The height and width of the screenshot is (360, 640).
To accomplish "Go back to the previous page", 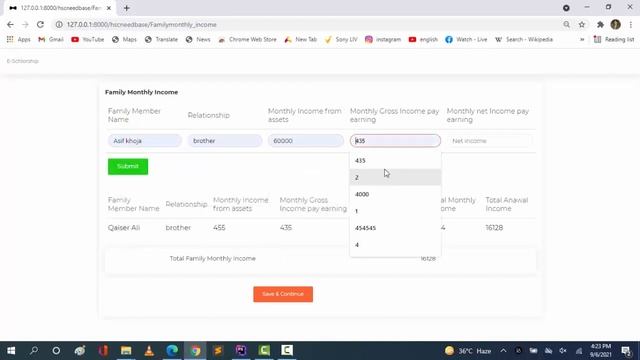I will click(10, 24).
